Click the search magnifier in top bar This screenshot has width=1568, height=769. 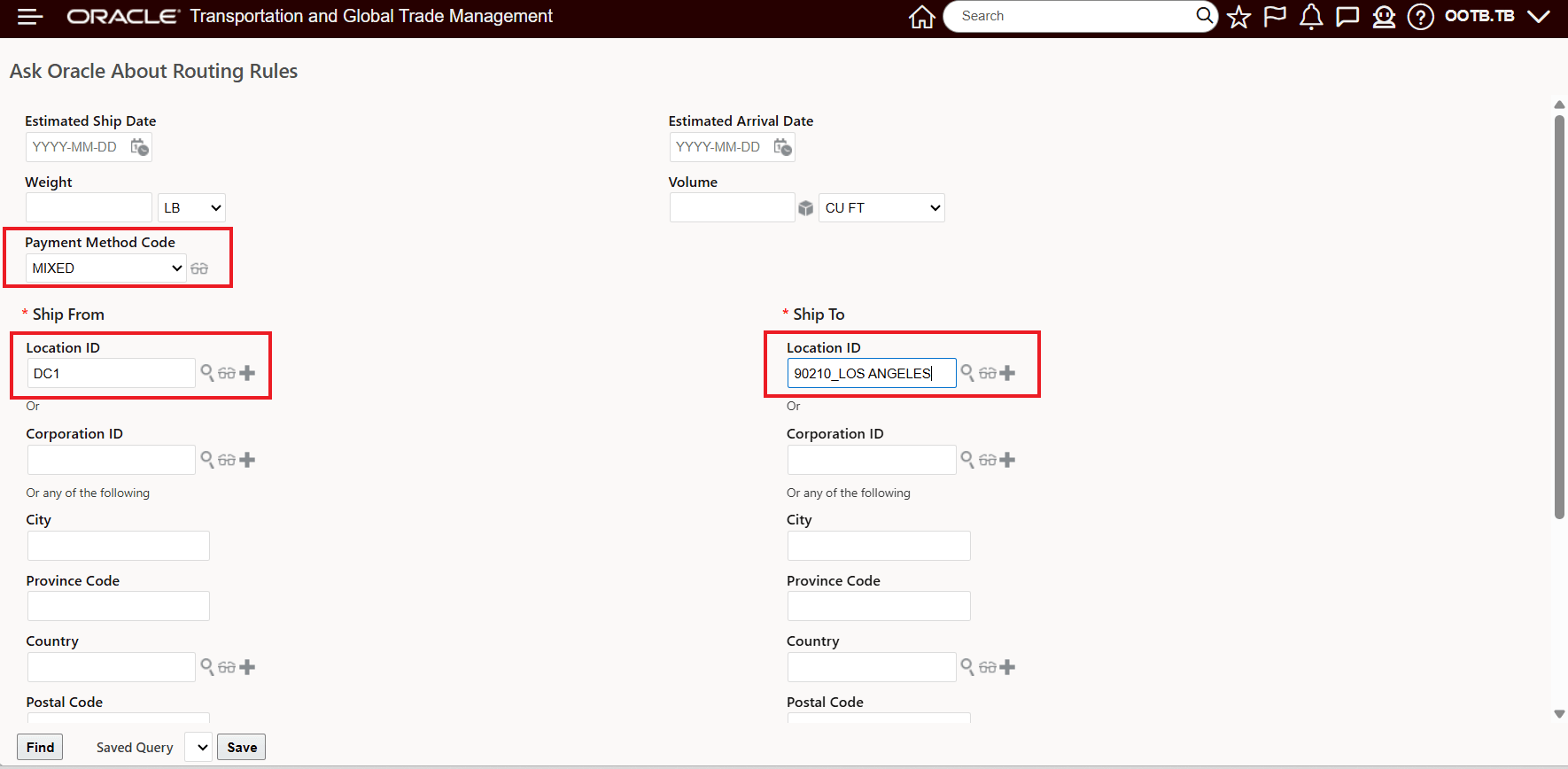pos(1204,15)
